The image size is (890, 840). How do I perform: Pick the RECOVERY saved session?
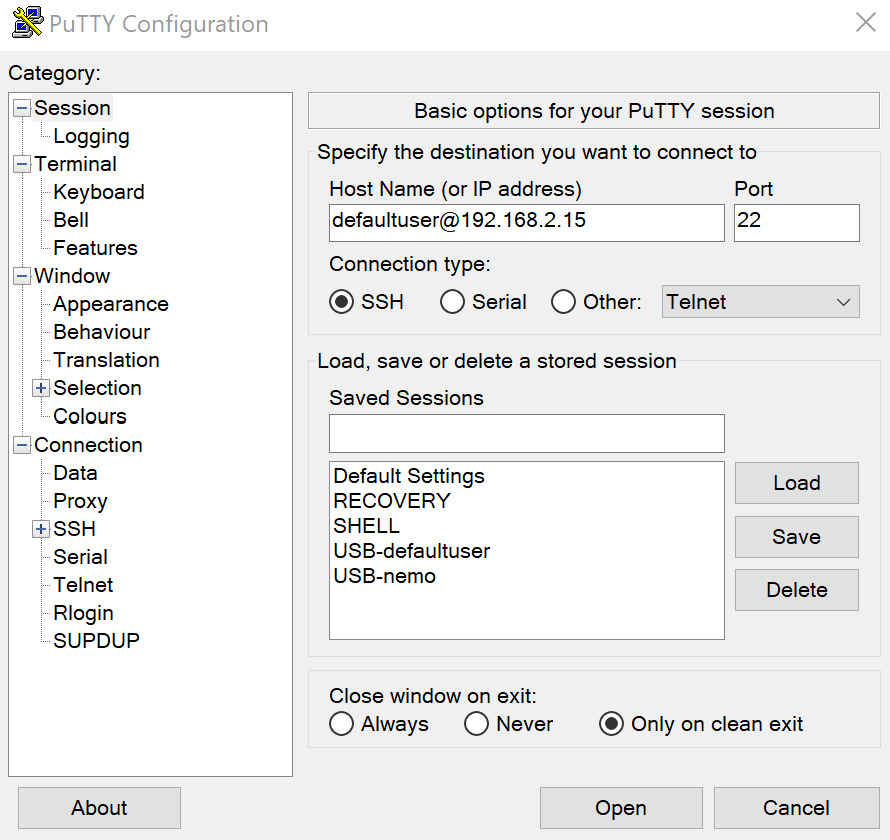392,501
